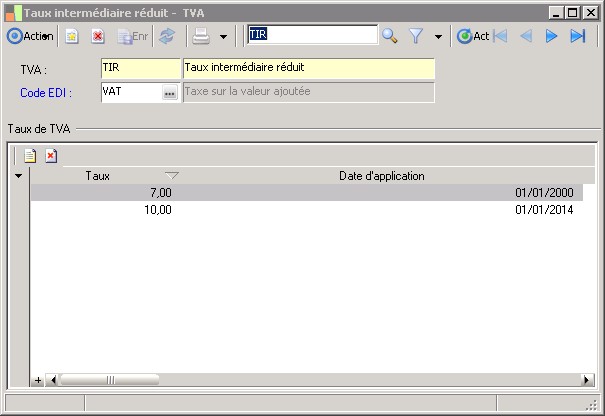The height and width of the screenshot is (416, 605).
Task: Toggle the Taux column sort arrow
Action: (x=172, y=176)
